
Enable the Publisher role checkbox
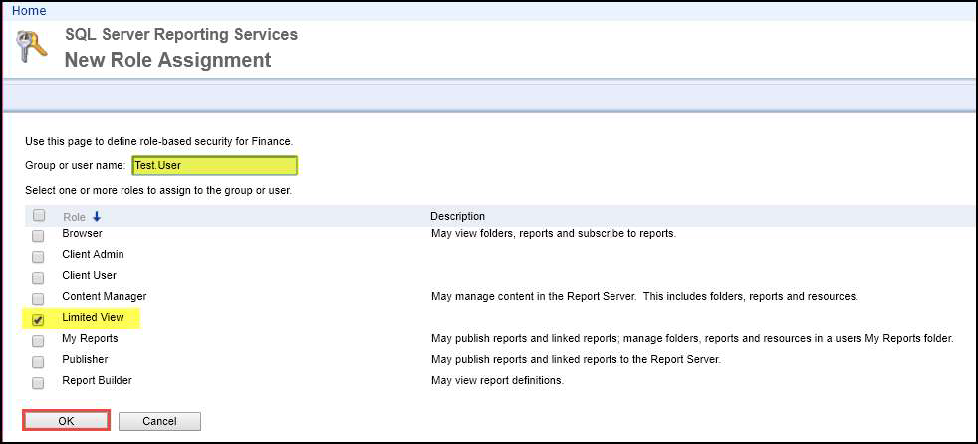coord(38,362)
